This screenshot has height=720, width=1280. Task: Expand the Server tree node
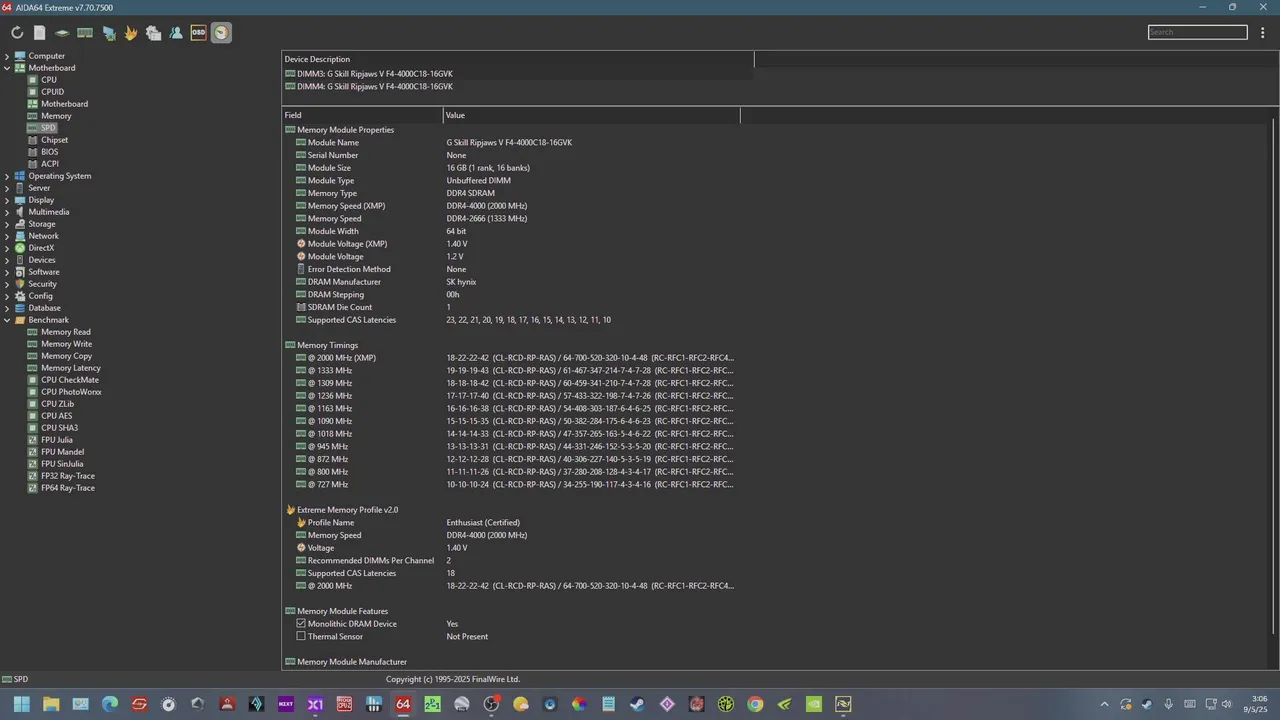7,188
